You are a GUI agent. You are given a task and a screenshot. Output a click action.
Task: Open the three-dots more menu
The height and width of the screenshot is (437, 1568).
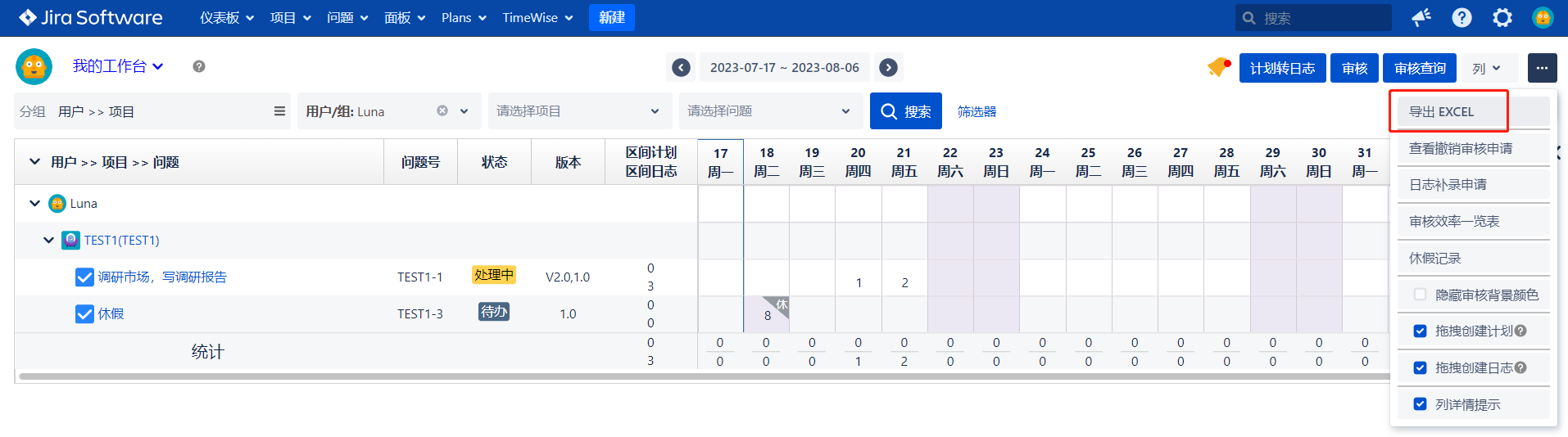[x=1542, y=68]
